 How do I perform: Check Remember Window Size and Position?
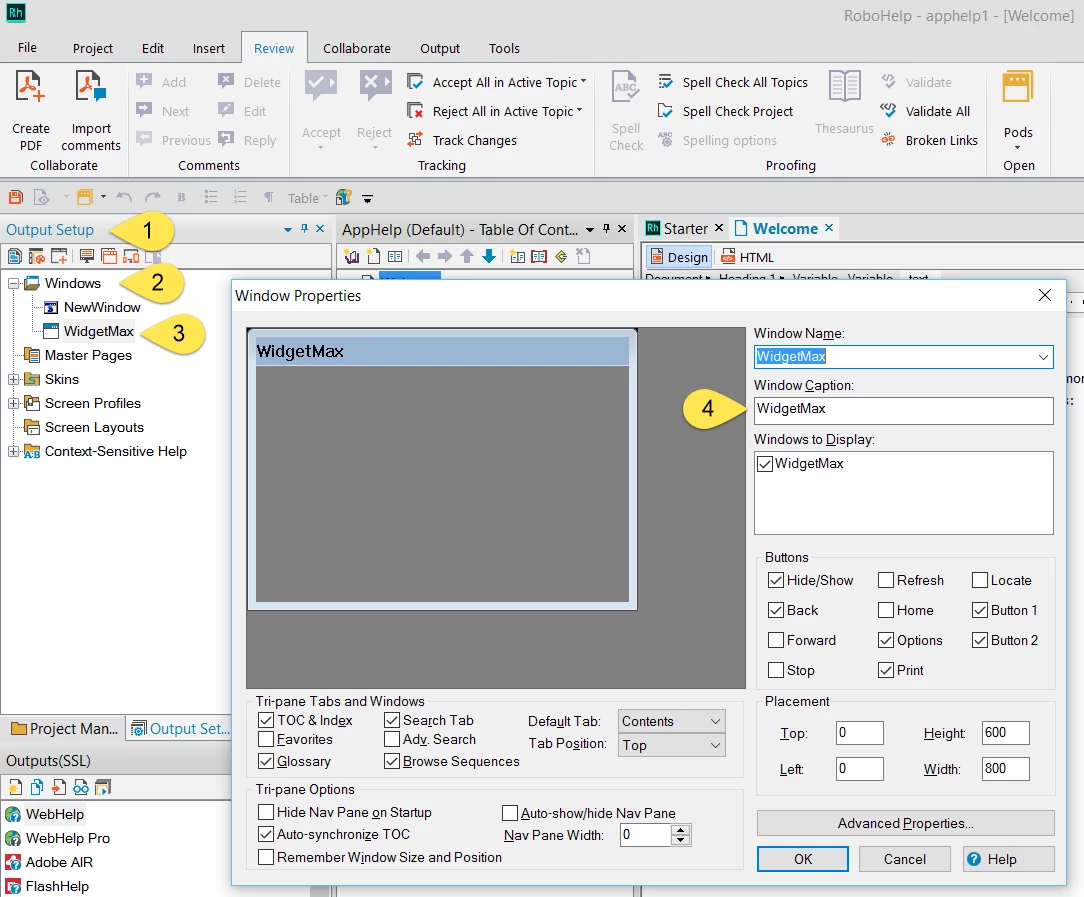point(265,858)
